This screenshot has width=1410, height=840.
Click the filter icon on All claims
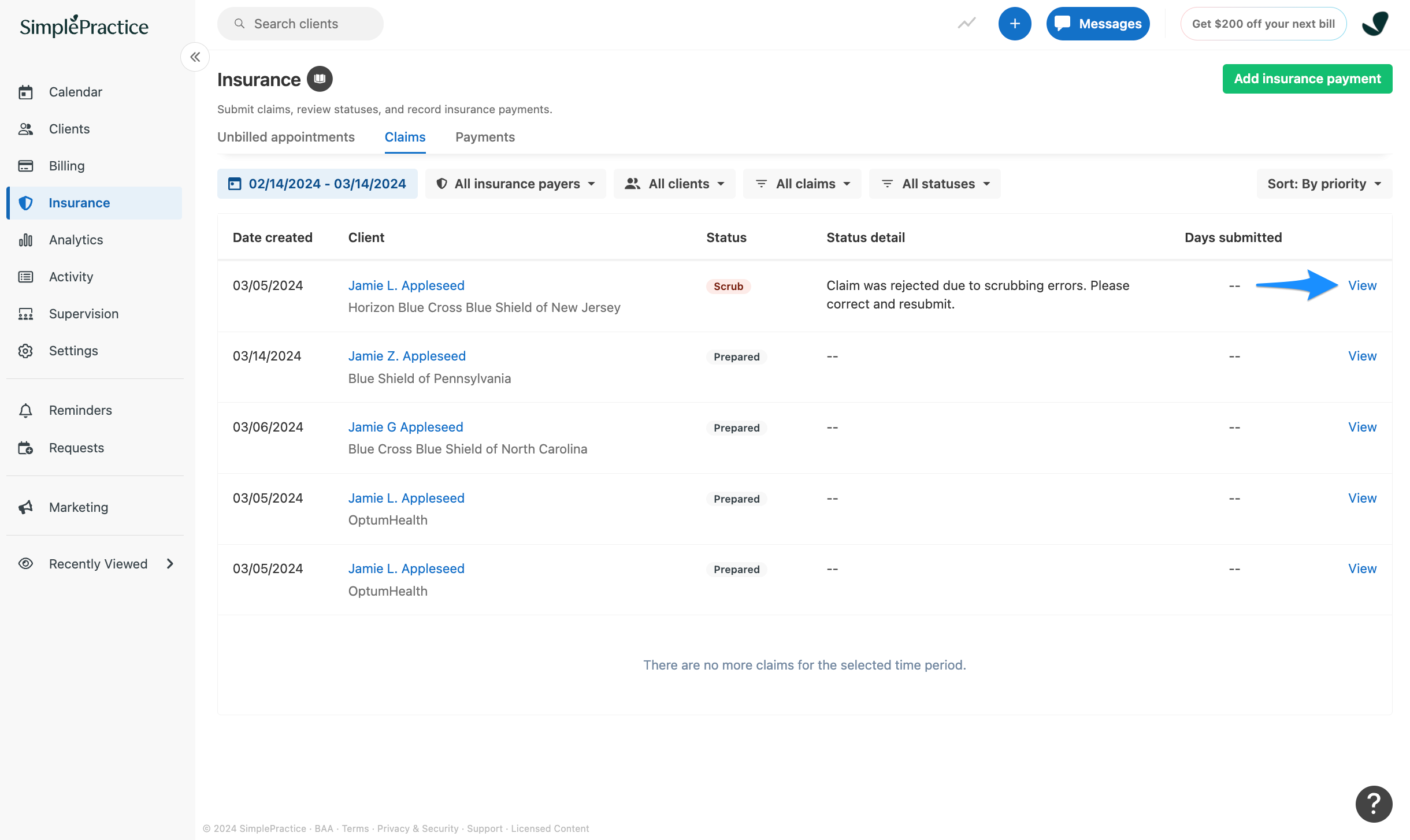[762, 184]
